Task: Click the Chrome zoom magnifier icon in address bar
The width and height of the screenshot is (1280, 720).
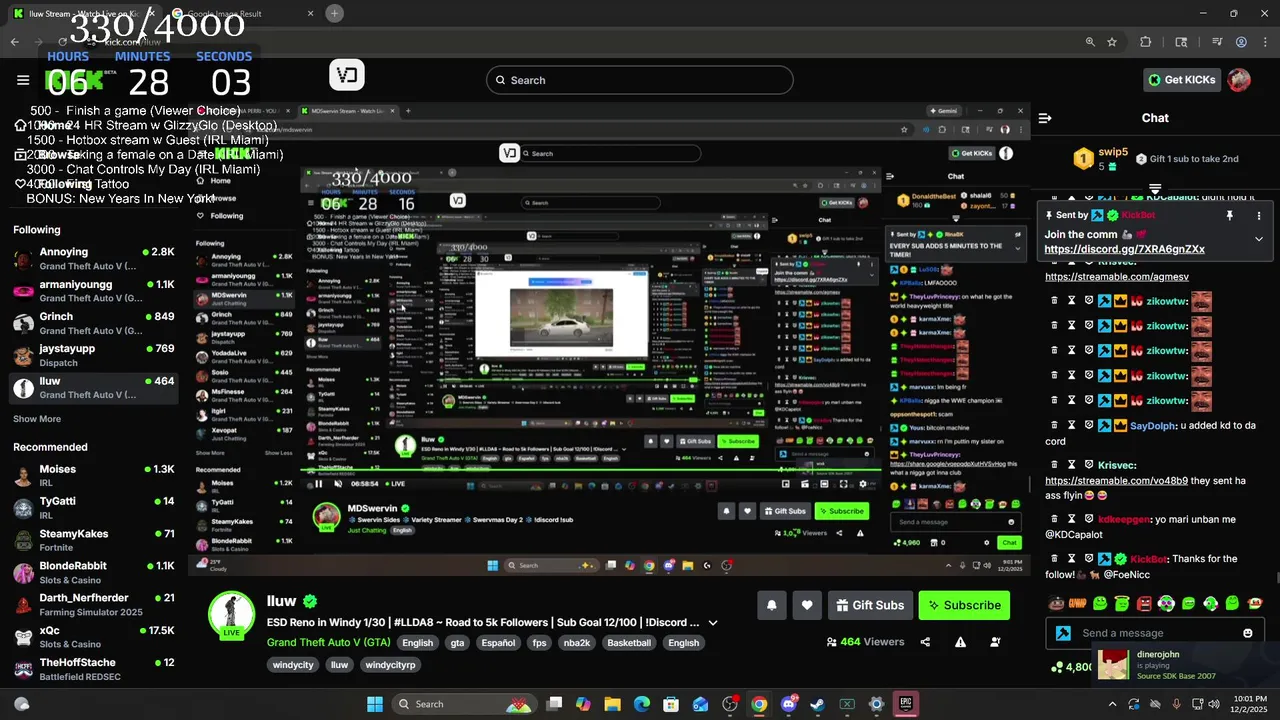Action: coord(1090,42)
